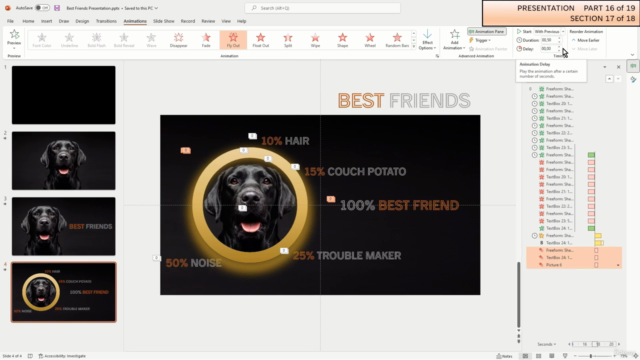Viewport: 640px width, 360px height.
Task: Switch to Slide Sorter view
Action: [538, 356]
